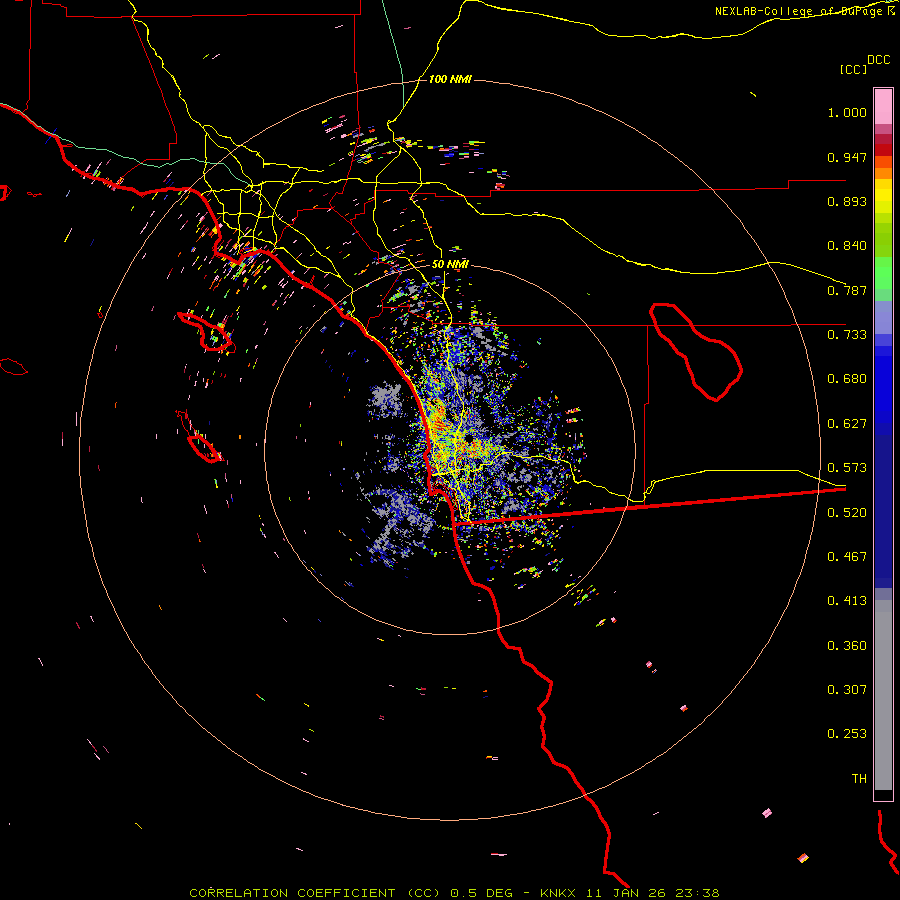
Task: Click the TH threshold label on legend
Action: coord(859,779)
